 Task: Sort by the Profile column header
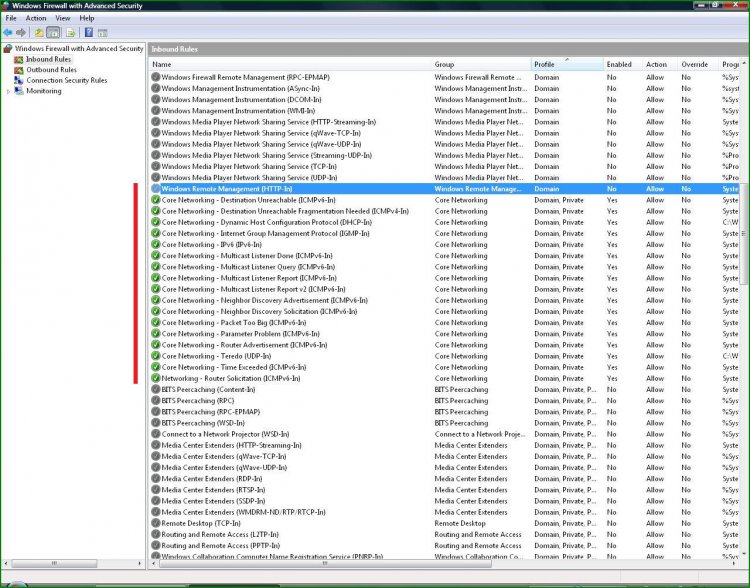click(x=567, y=64)
